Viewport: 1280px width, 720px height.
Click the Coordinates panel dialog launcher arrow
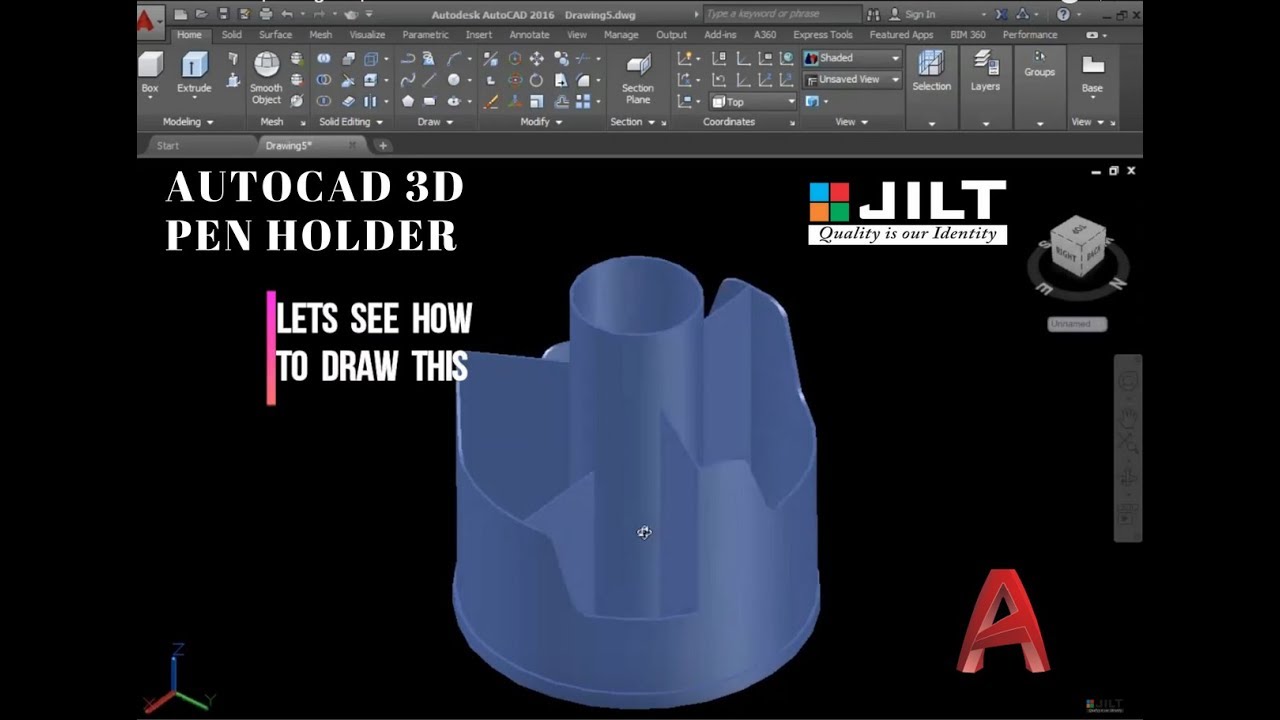pyautogui.click(x=792, y=123)
